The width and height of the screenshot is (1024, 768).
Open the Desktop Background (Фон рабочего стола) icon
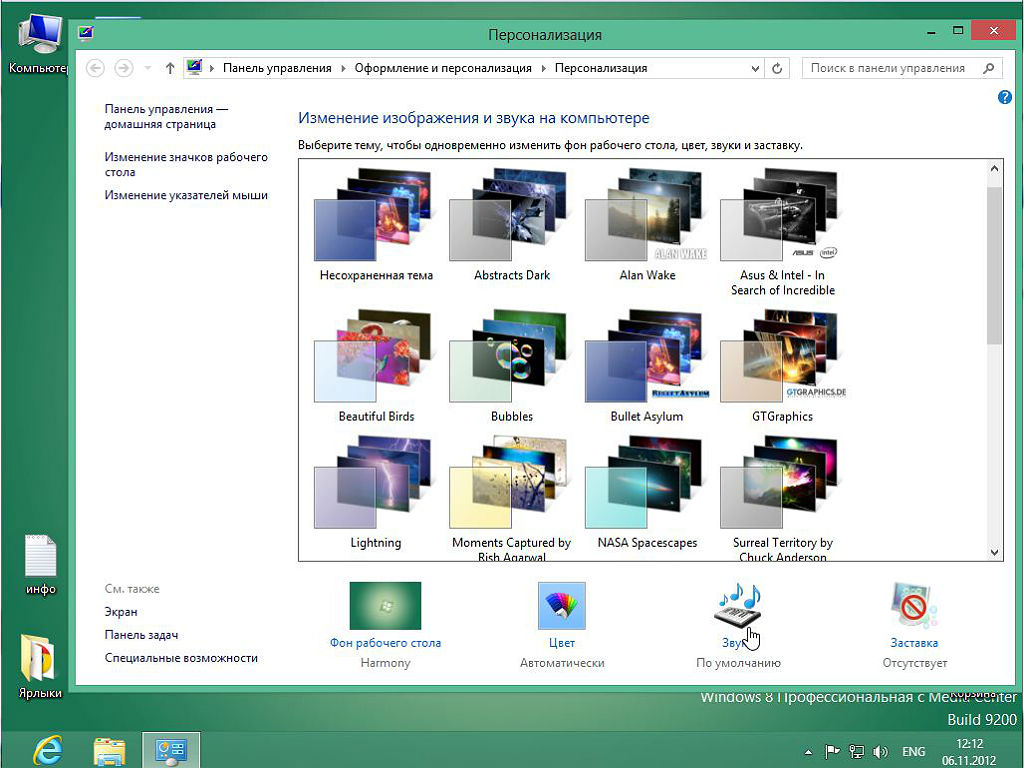[385, 607]
